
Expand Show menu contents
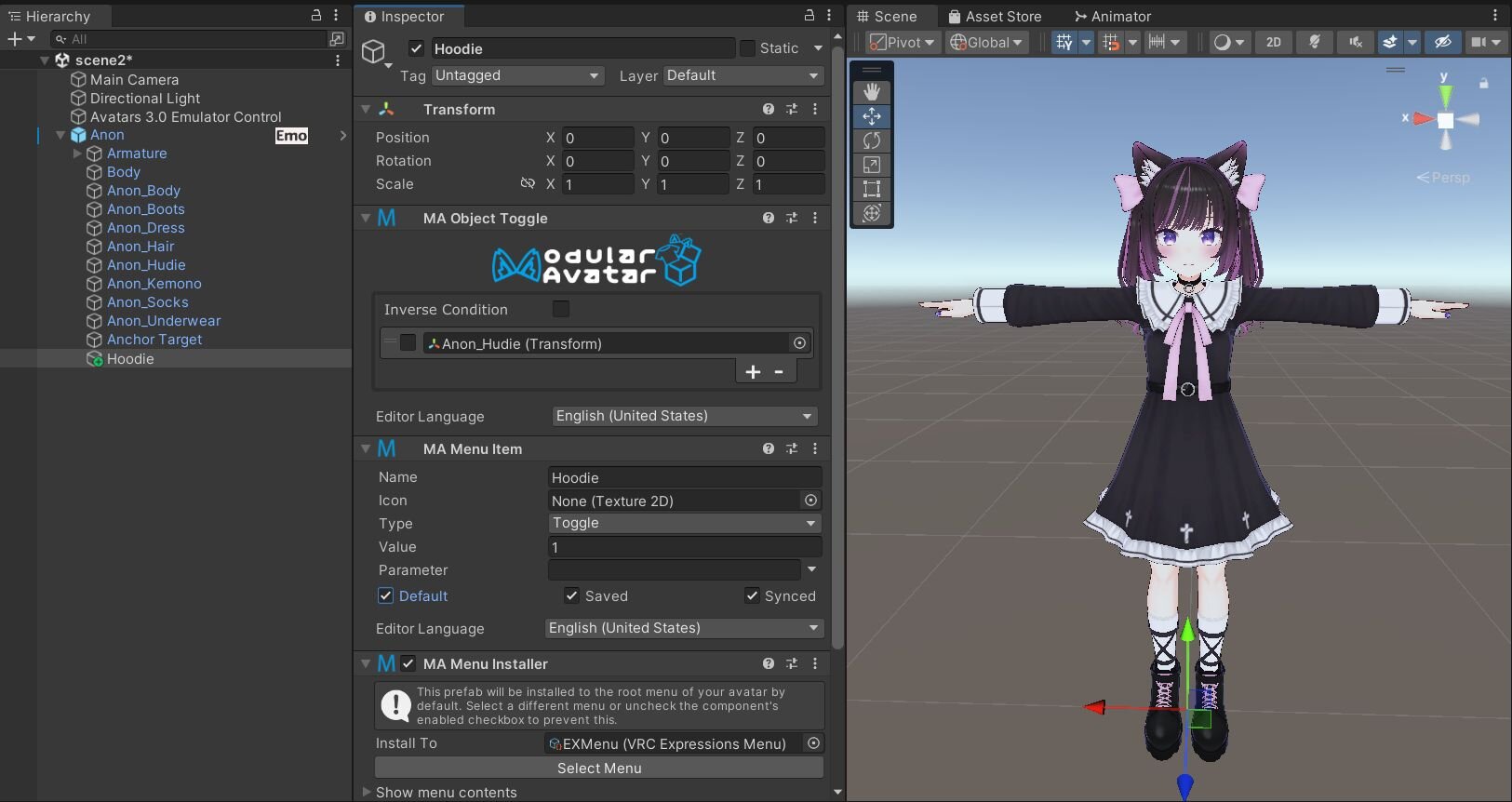click(x=366, y=792)
